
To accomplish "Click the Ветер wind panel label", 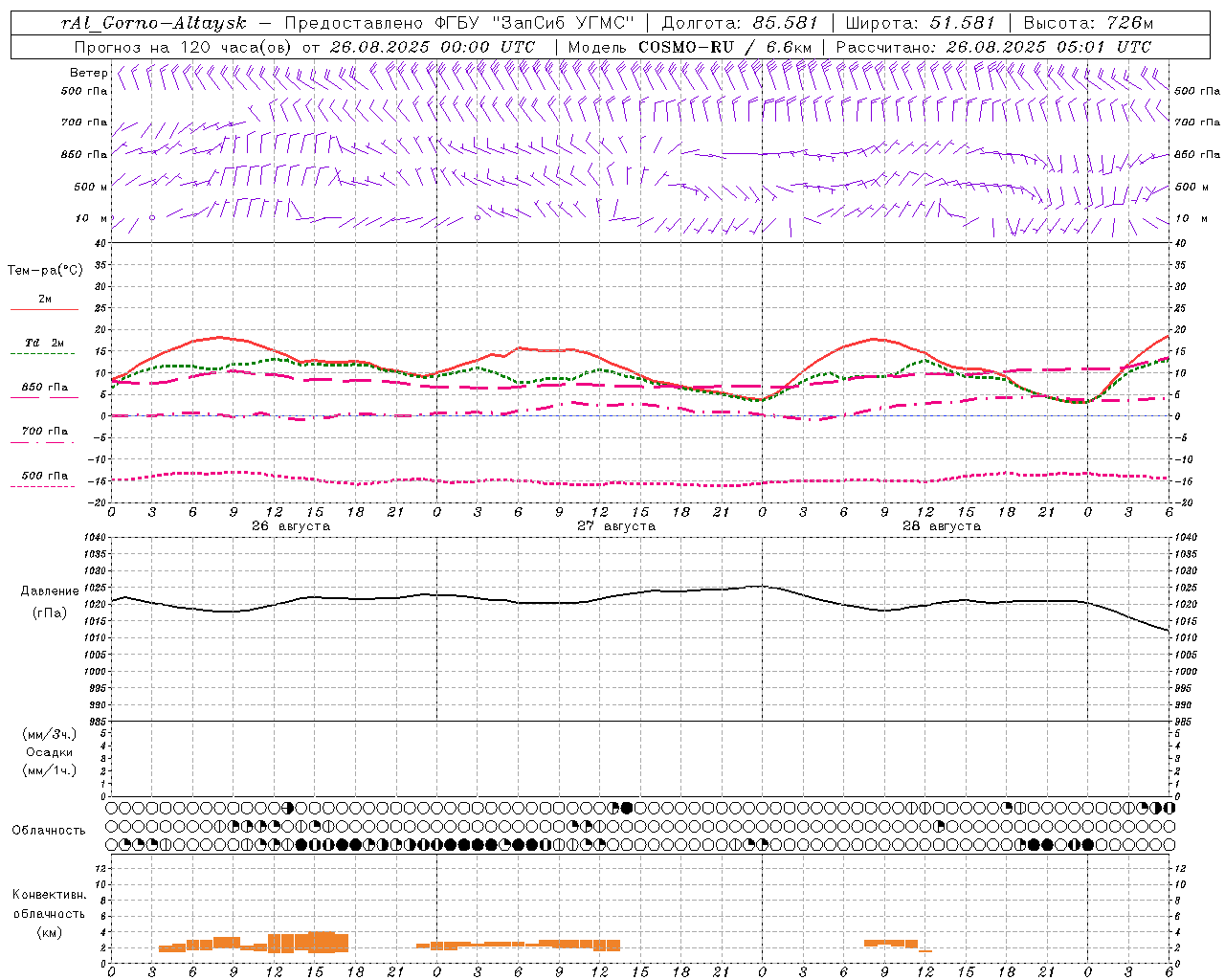I will (x=88, y=73).
